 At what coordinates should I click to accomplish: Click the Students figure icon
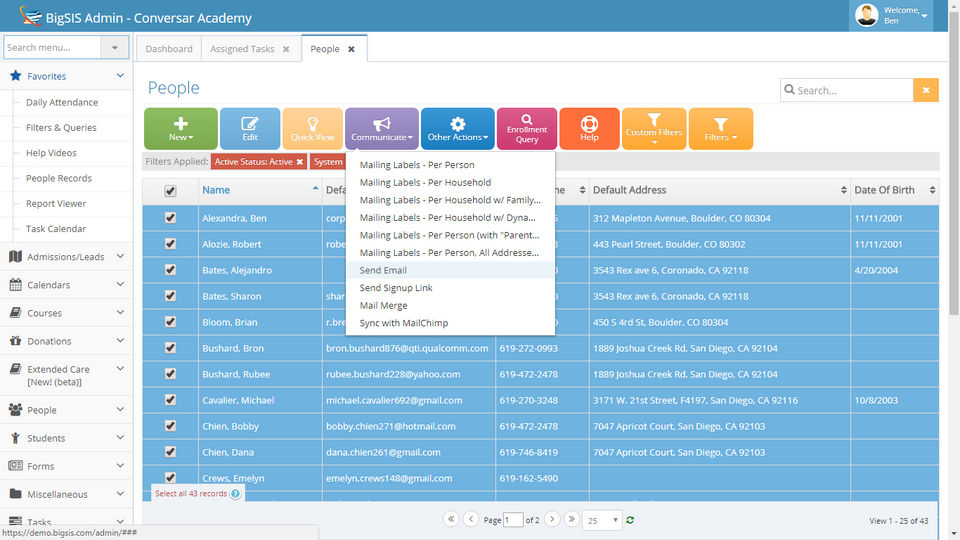(x=15, y=437)
